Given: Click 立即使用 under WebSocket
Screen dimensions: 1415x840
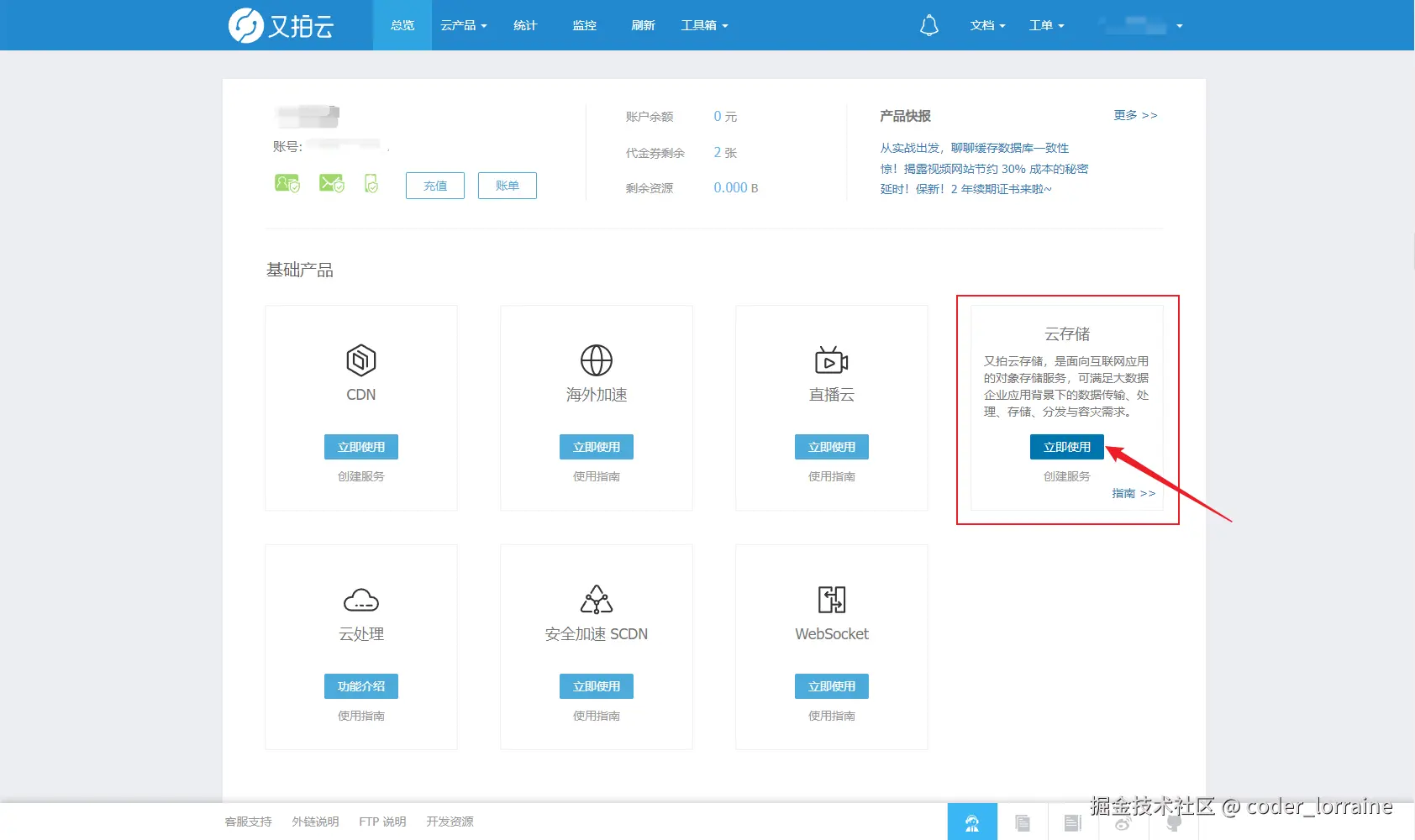Looking at the screenshot, I should coord(832,686).
